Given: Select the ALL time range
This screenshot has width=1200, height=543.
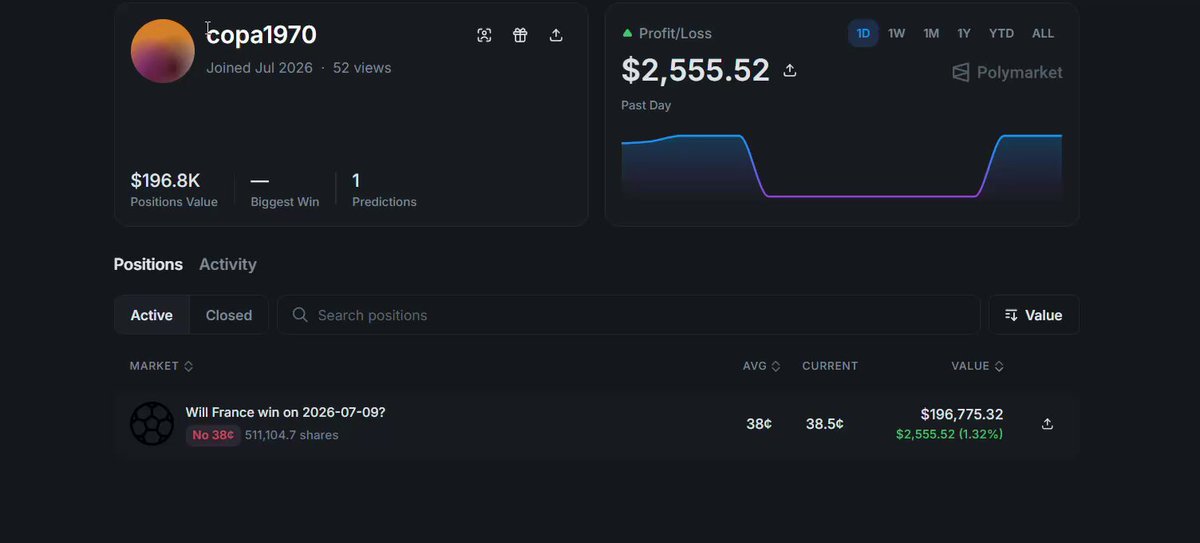Looking at the screenshot, I should [1043, 33].
